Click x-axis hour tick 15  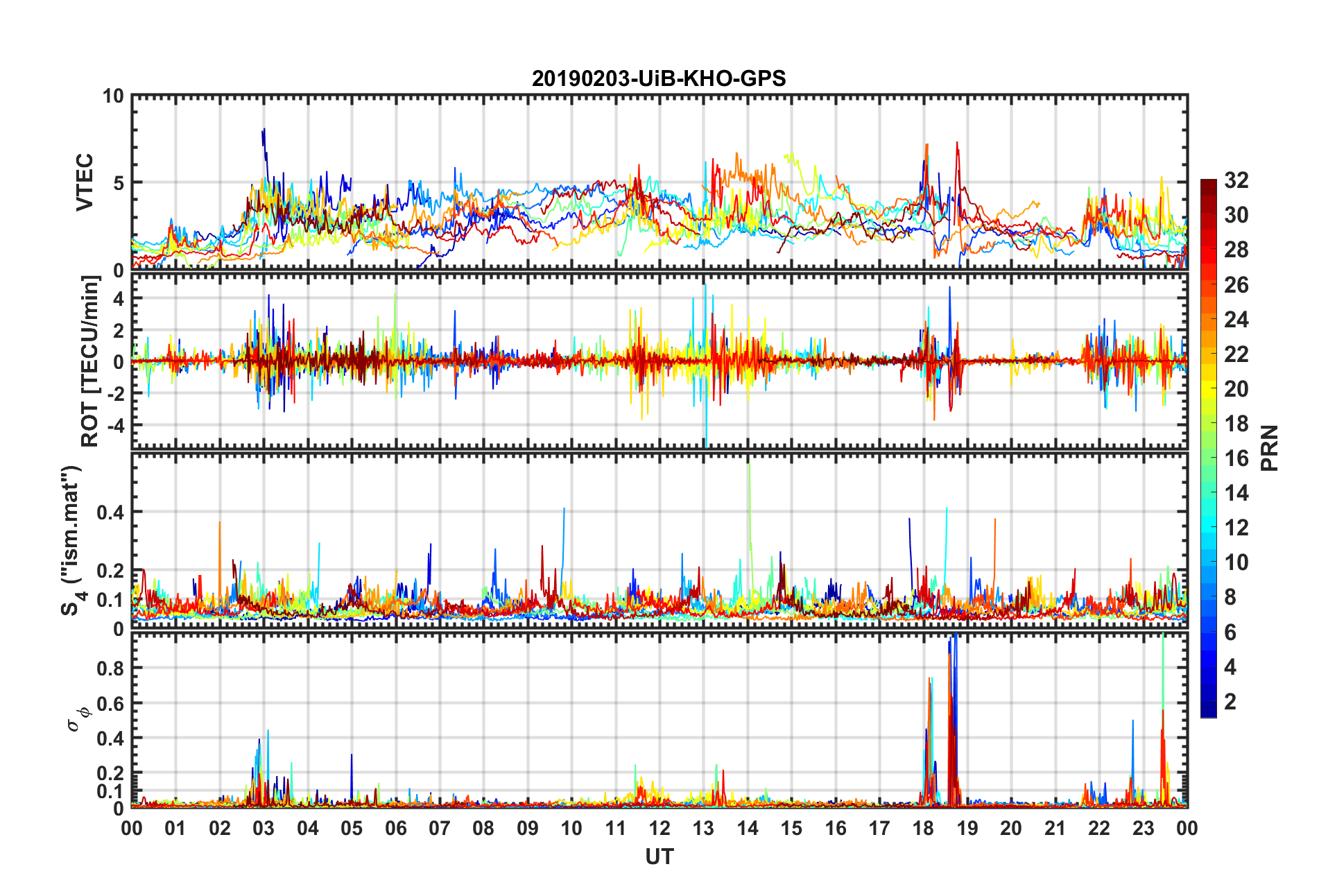click(x=791, y=828)
